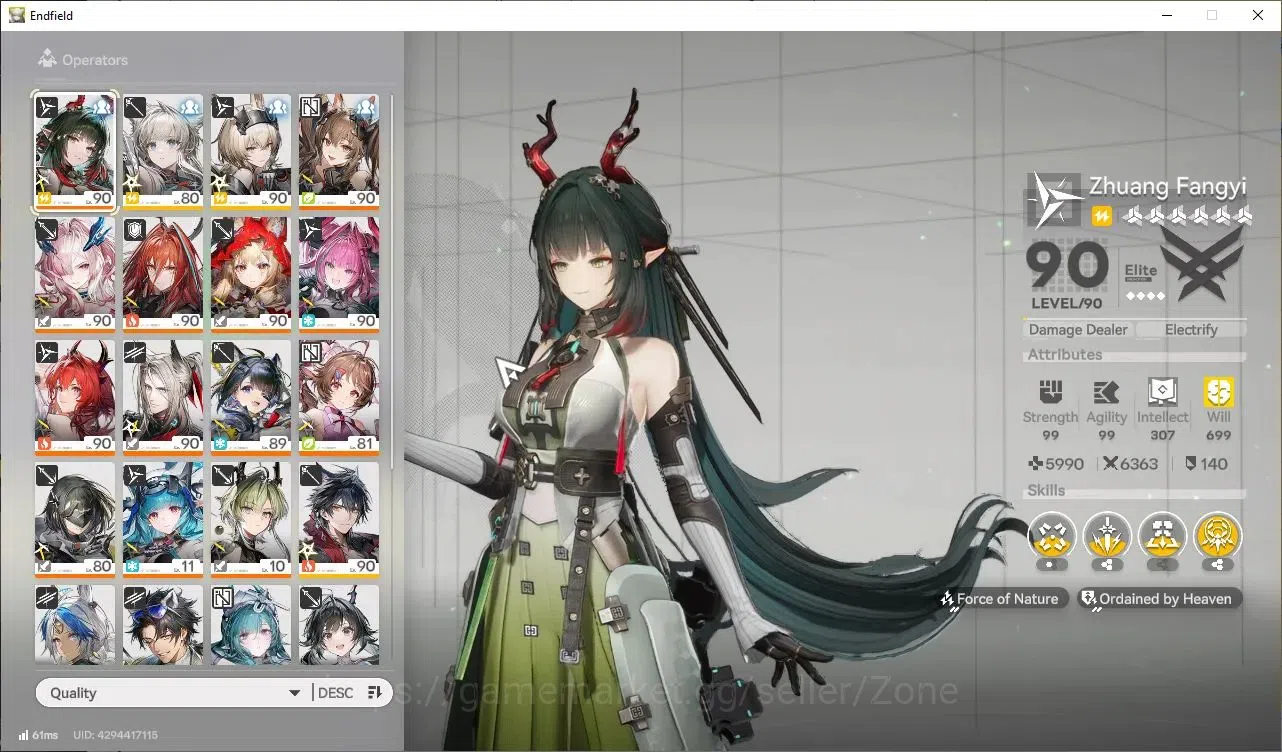Open the gold fourth skill icon
This screenshot has width=1282, height=752.
coord(1218,536)
